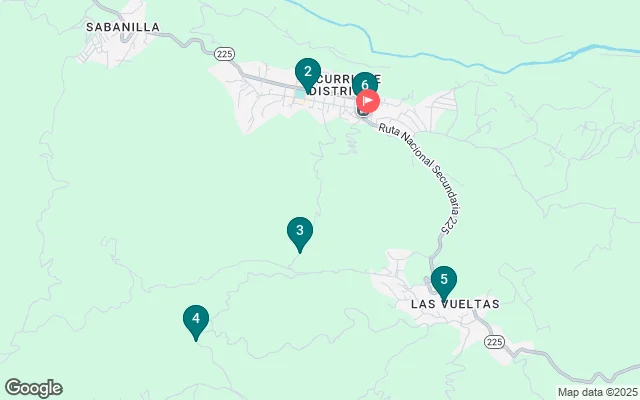Click the light blue block beside pin 2

[300, 94]
